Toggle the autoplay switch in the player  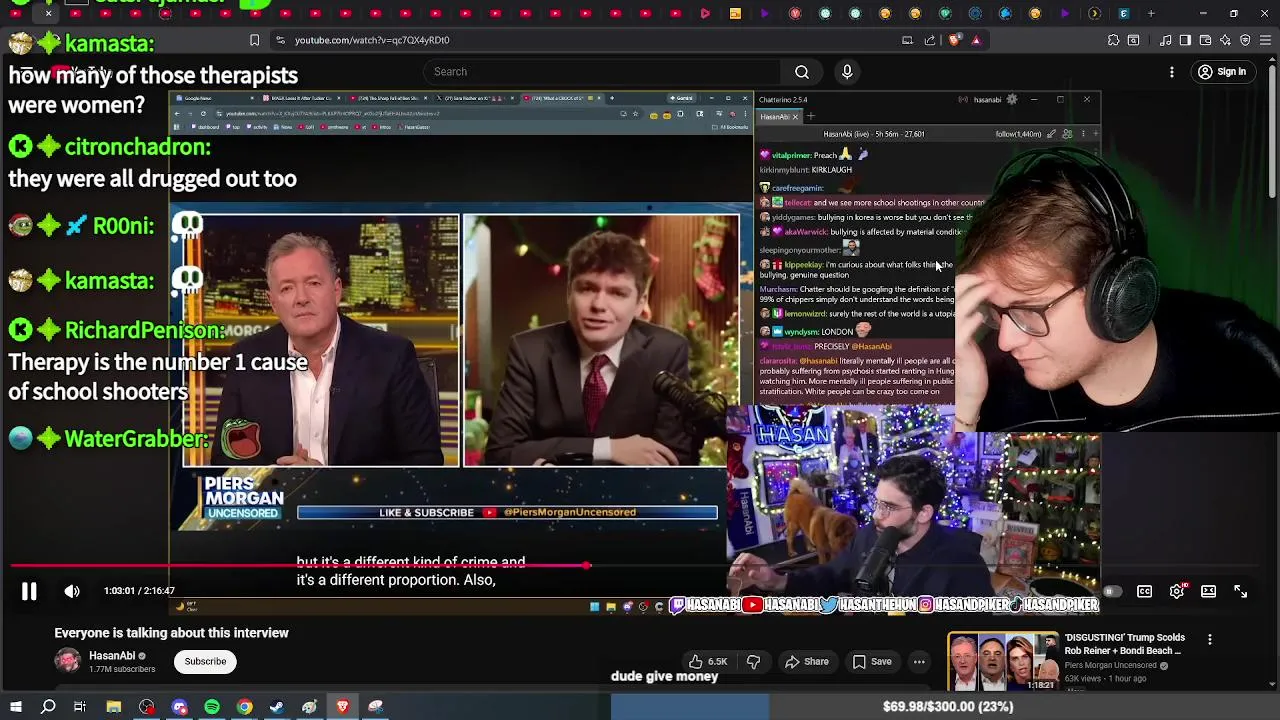tap(1112, 591)
